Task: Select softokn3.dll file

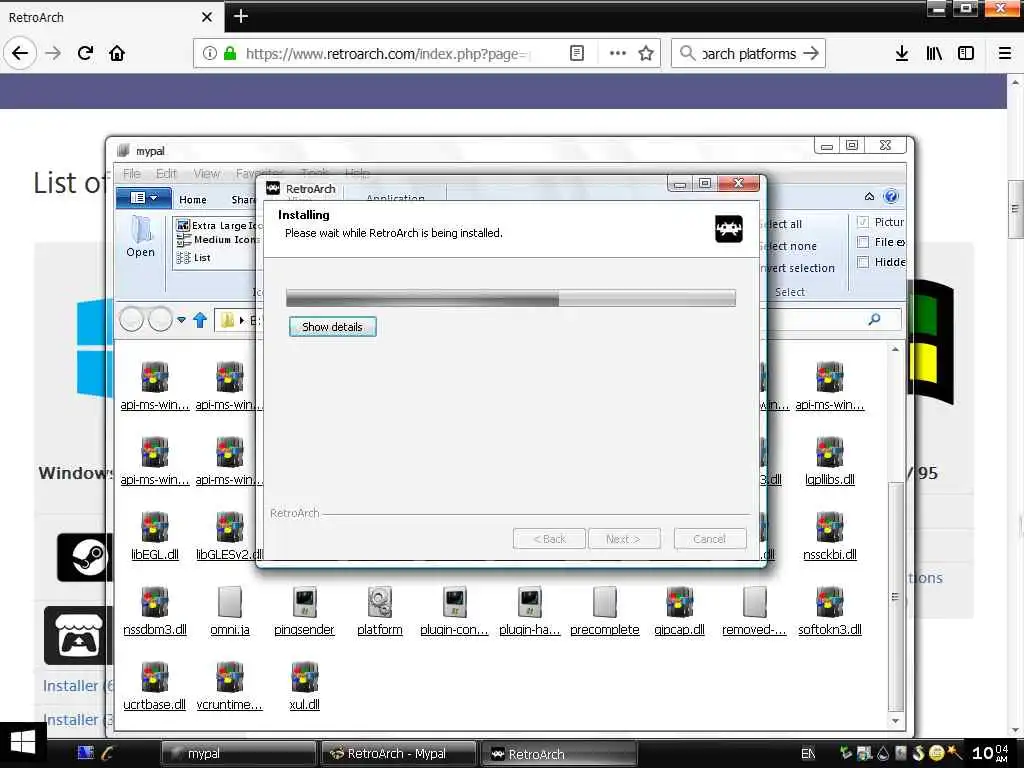Action: (830, 612)
